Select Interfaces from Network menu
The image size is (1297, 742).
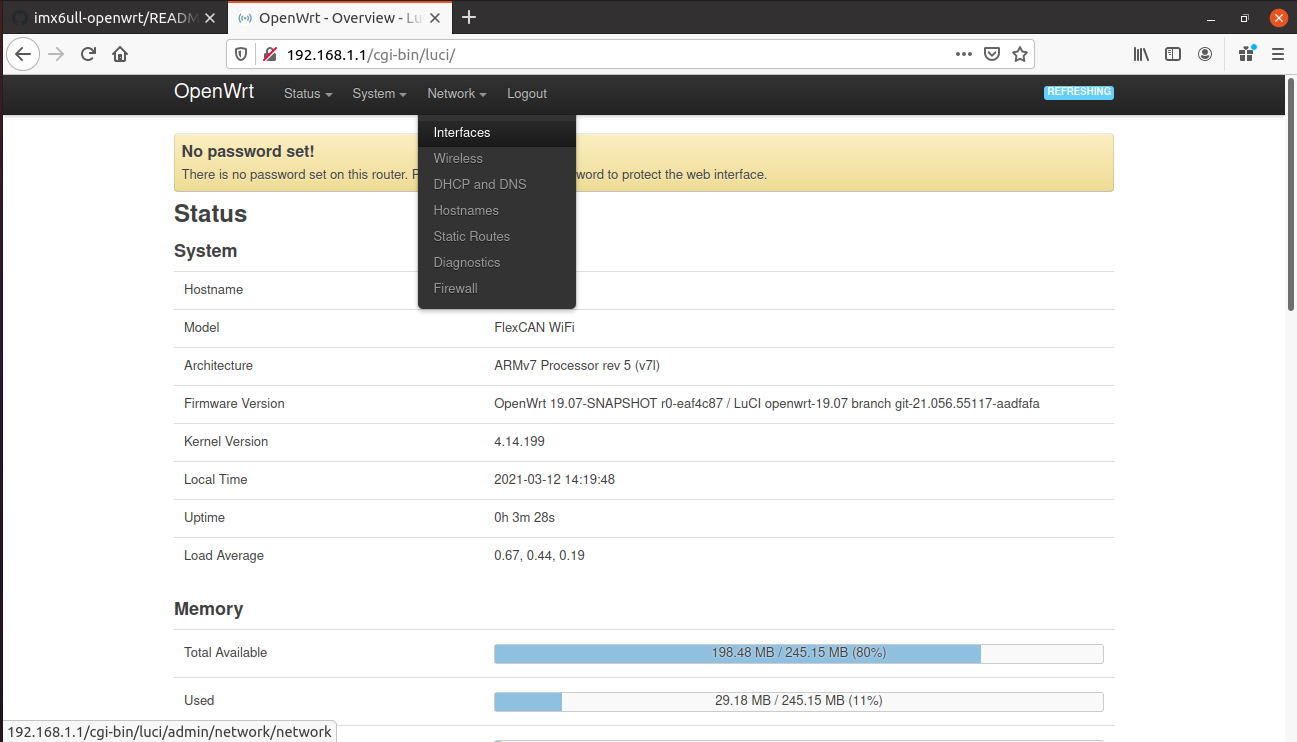(497, 132)
